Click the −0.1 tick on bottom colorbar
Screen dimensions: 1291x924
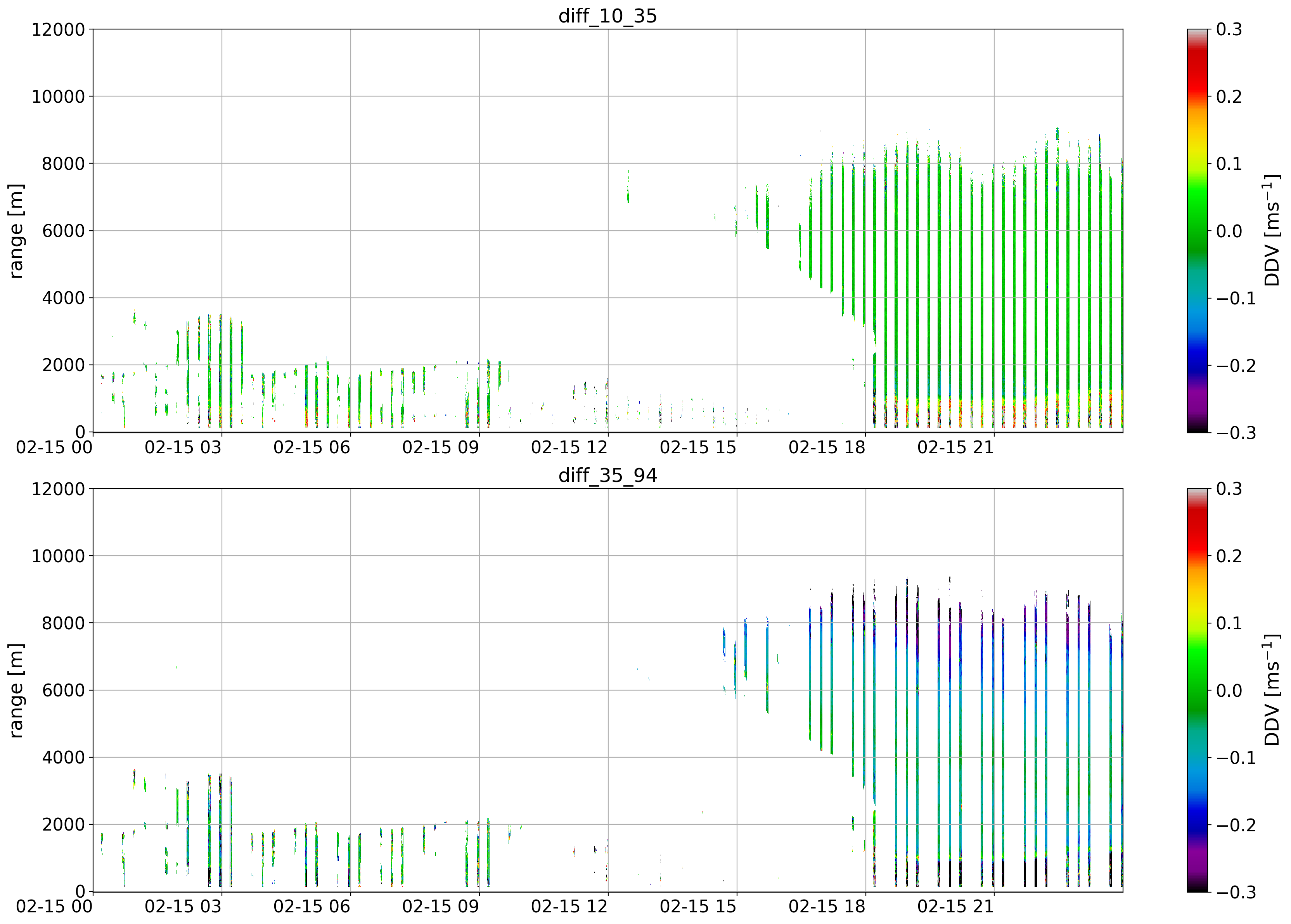pyautogui.click(x=1236, y=758)
